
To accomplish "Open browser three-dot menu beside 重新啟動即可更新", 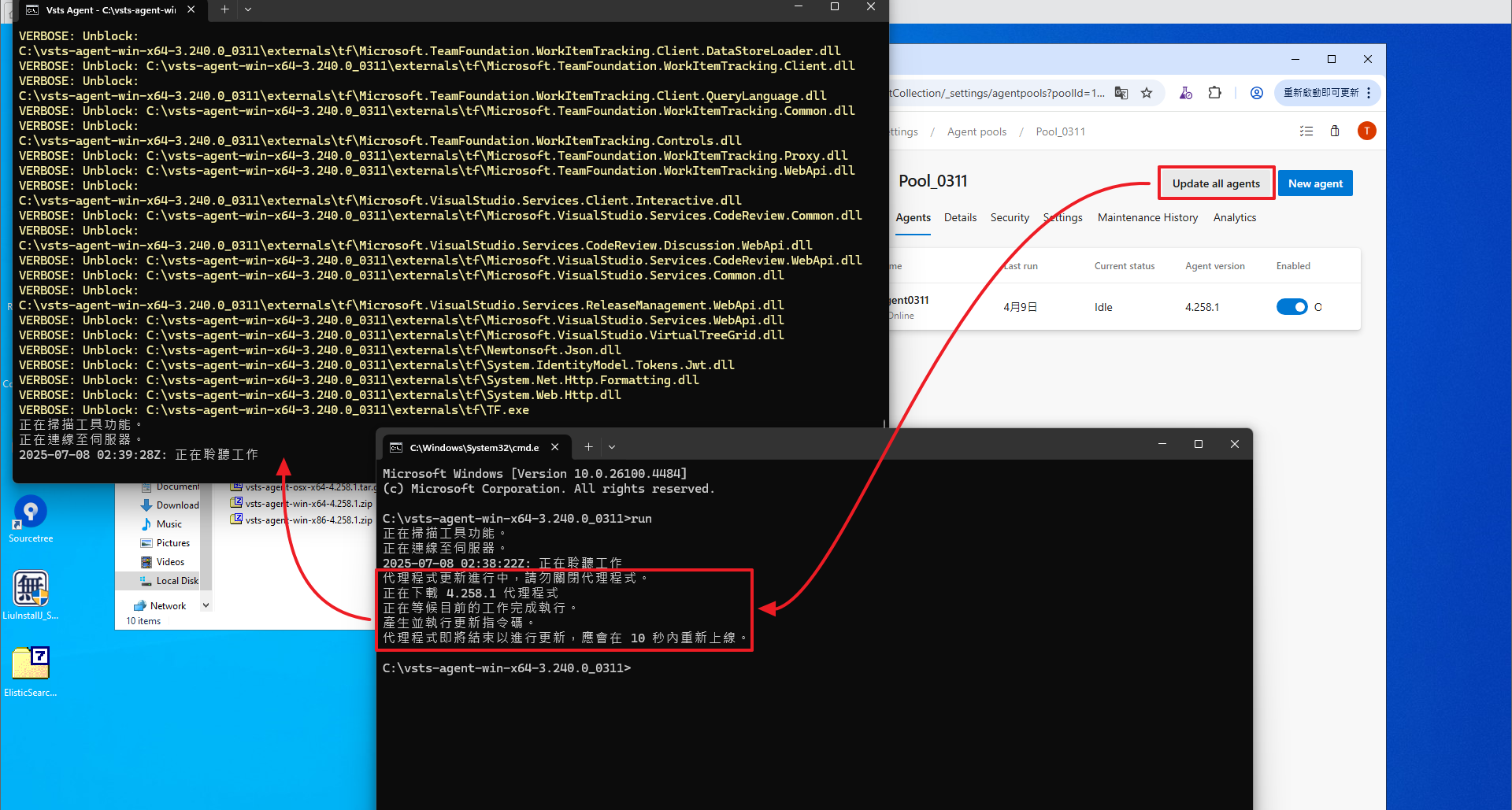I will (1369, 93).
